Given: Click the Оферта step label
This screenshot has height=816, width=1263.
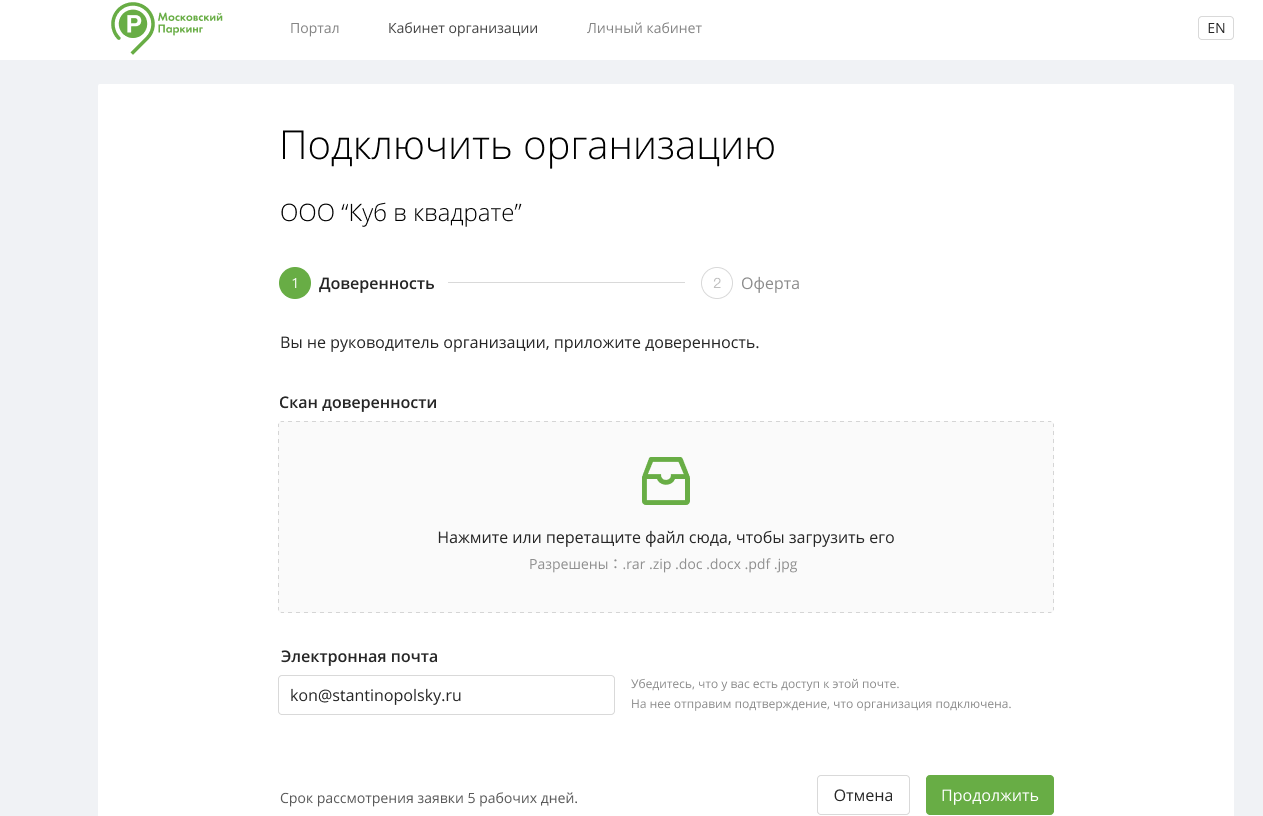Looking at the screenshot, I should pyautogui.click(x=770, y=283).
